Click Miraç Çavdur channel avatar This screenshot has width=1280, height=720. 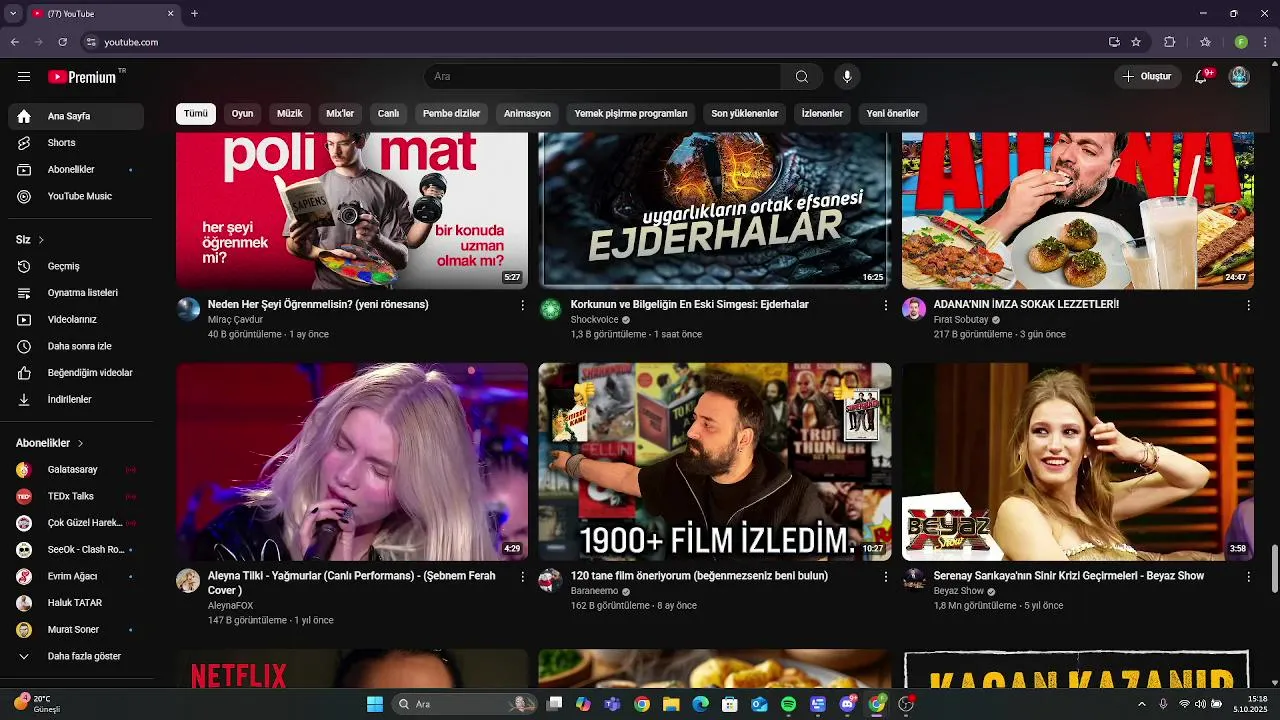point(188,309)
